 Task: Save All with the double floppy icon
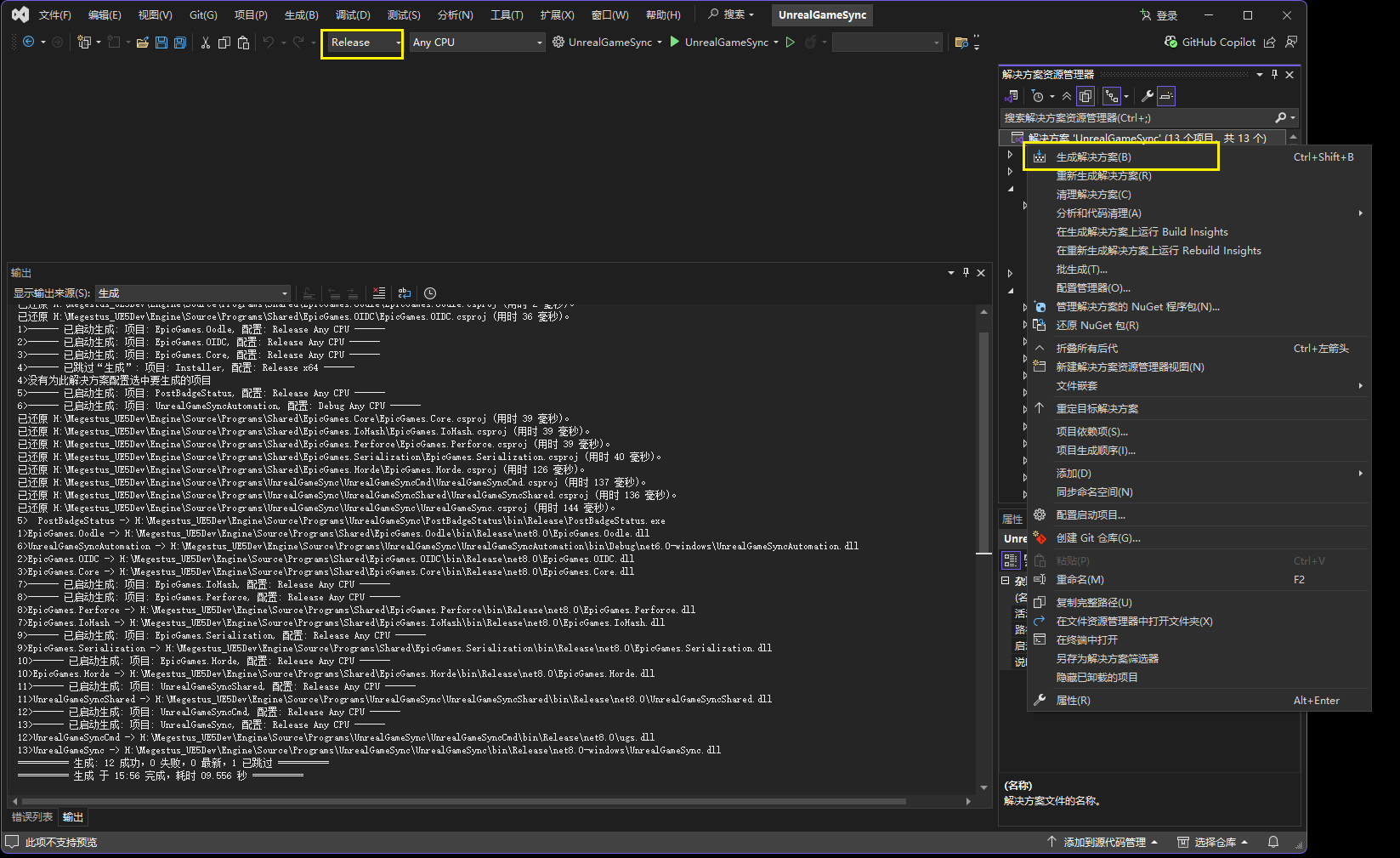pos(180,42)
